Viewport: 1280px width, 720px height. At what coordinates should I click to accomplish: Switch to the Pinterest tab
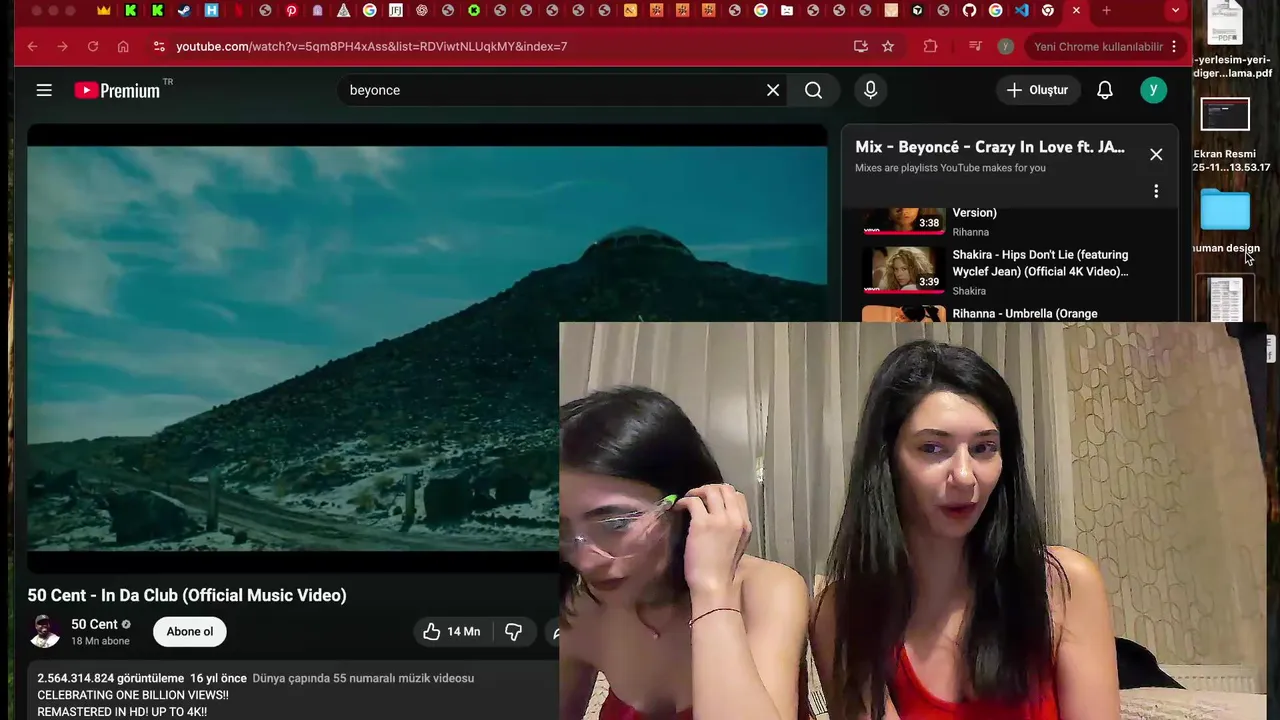click(291, 10)
